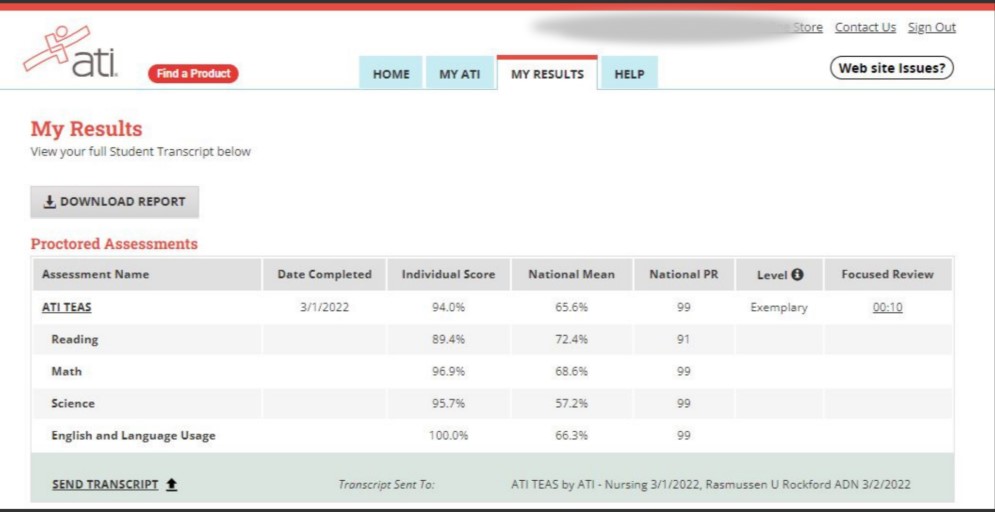Click the 65.6% national mean value
Viewport: 995px width, 512px height.
click(x=571, y=308)
